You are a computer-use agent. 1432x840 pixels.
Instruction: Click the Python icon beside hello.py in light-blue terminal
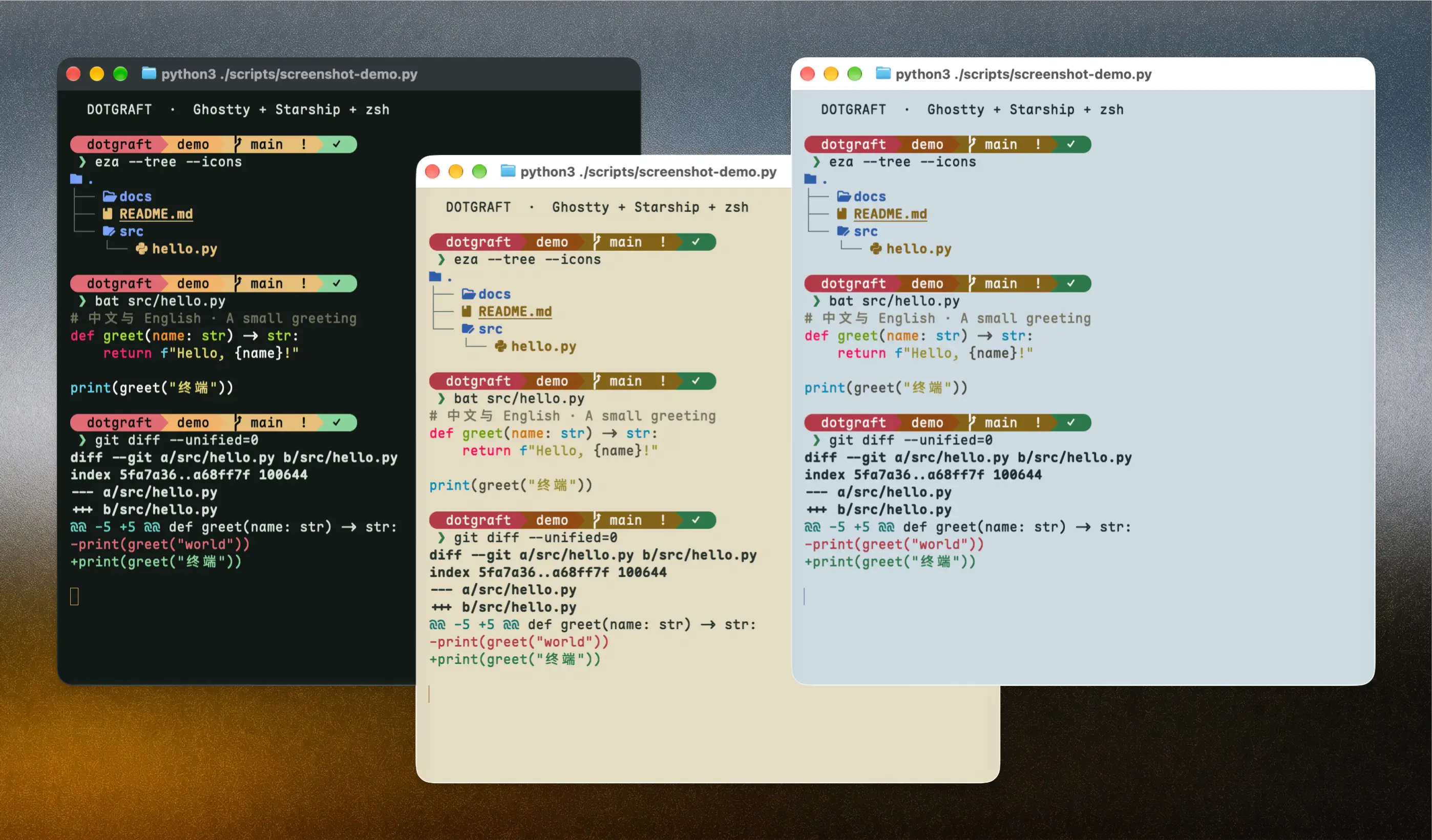tap(876, 249)
